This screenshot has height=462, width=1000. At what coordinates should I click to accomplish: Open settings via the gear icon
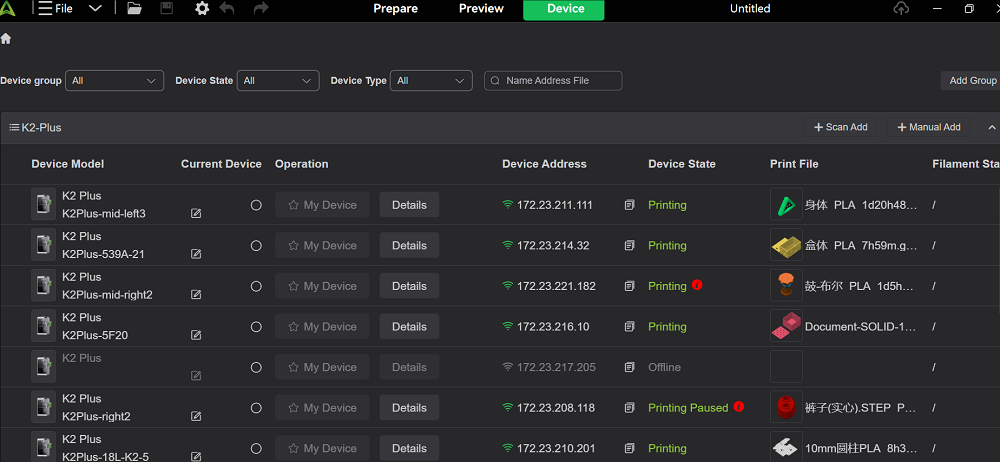(202, 9)
